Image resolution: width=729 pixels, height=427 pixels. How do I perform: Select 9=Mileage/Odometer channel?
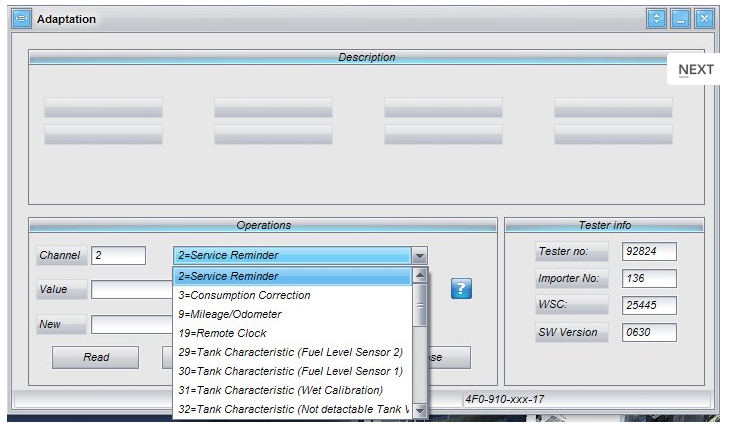coord(292,314)
